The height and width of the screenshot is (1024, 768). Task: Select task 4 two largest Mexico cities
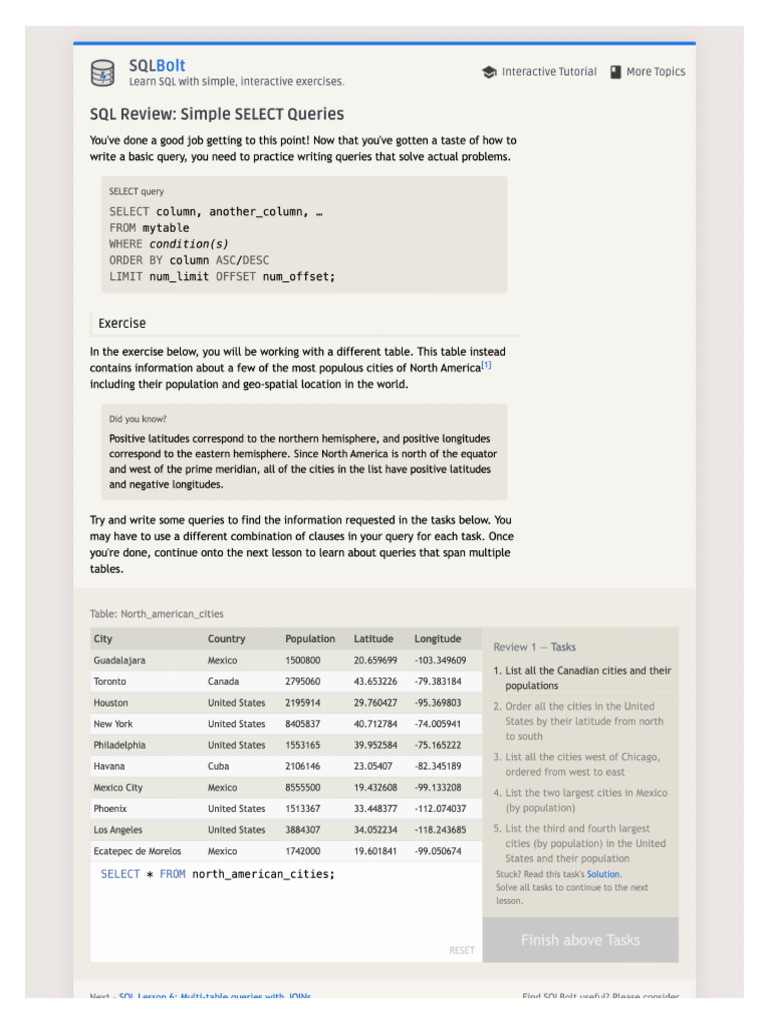click(x=582, y=800)
